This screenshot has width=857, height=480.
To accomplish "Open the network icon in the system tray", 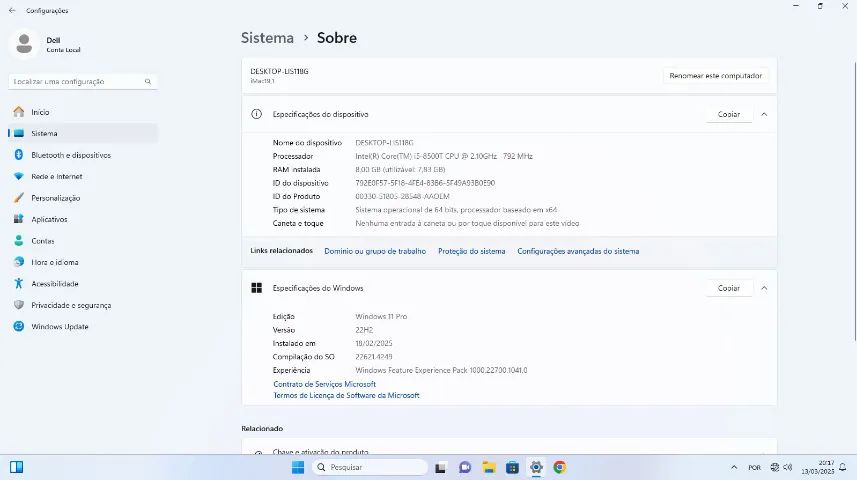I will (x=774, y=467).
